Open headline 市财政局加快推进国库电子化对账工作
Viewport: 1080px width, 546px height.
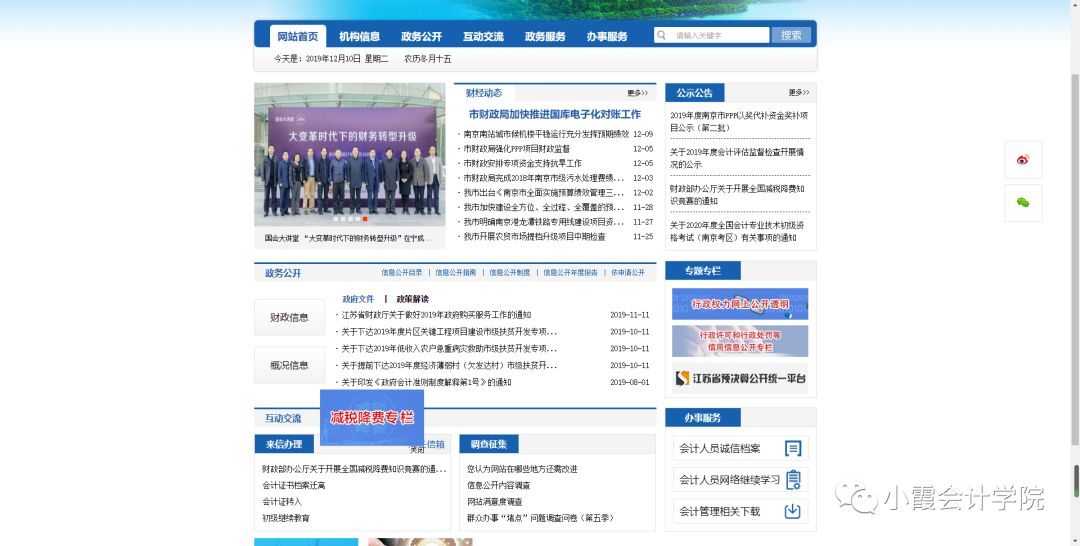point(554,114)
